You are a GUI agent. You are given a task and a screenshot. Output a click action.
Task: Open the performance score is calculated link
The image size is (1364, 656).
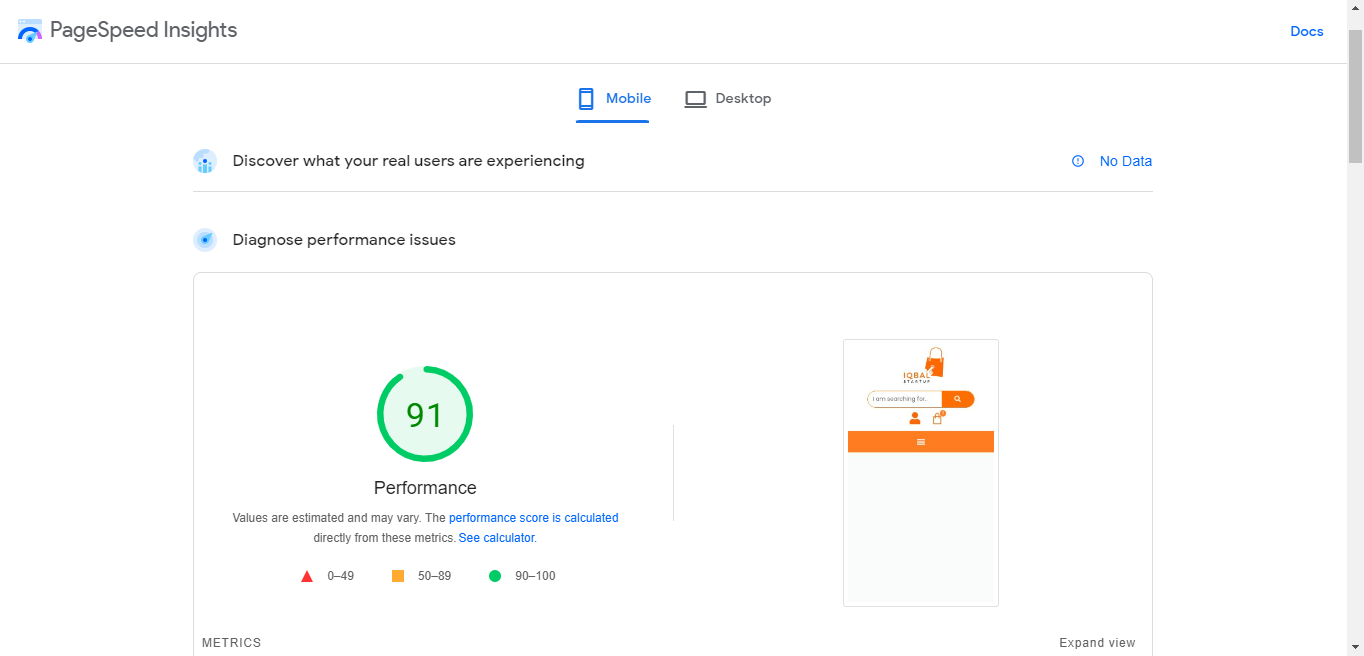click(533, 517)
